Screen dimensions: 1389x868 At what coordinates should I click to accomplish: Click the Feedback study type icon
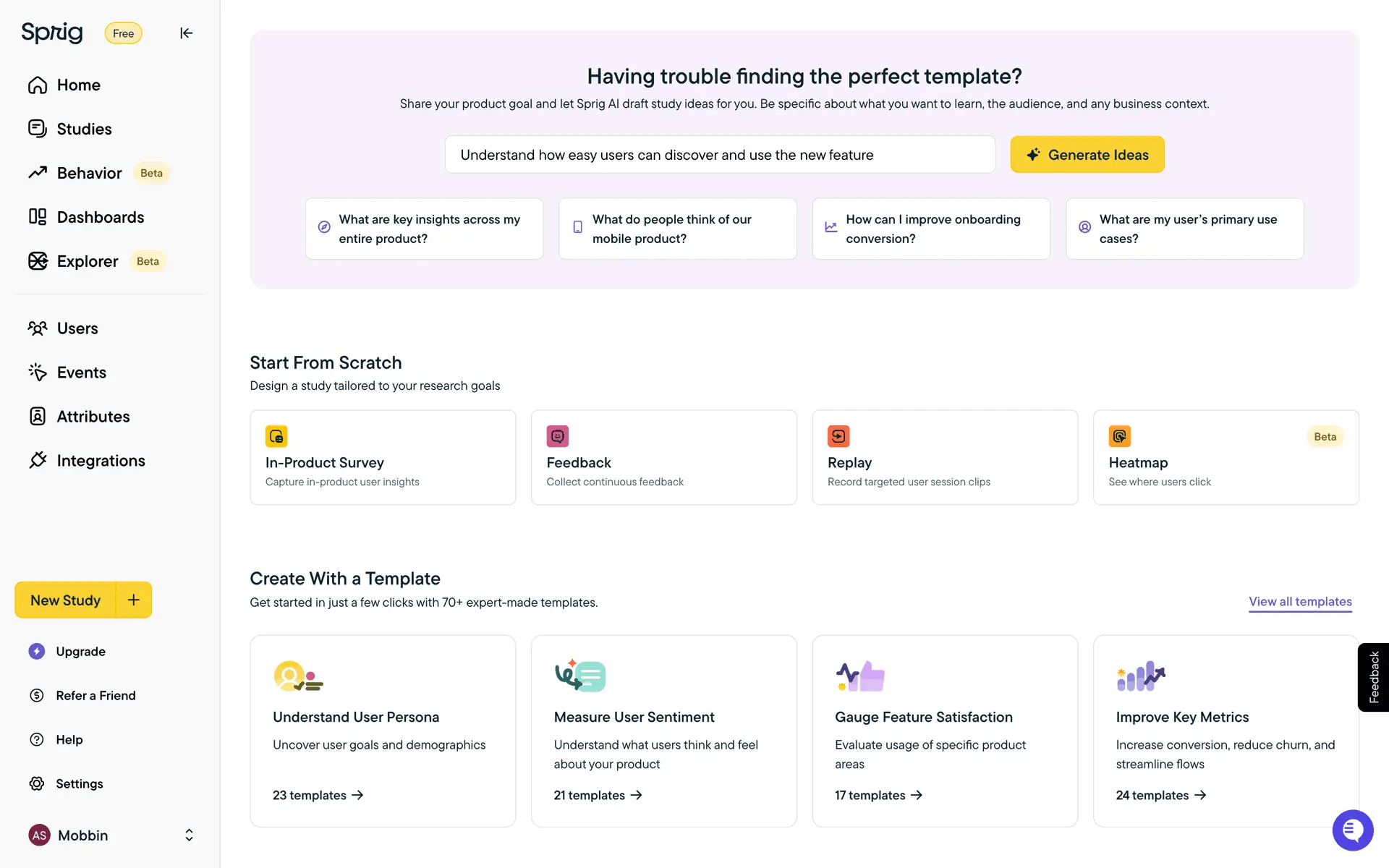point(557,436)
